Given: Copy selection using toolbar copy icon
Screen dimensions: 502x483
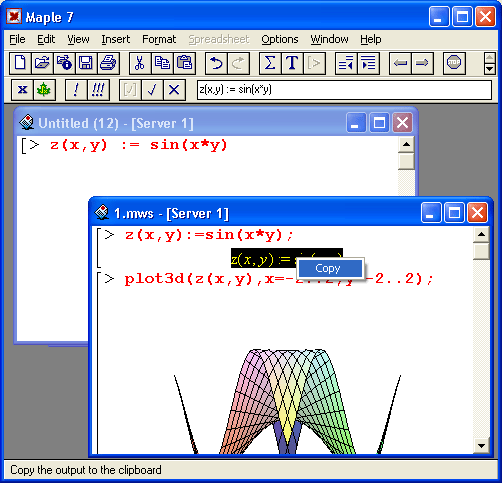Looking at the screenshot, I should coord(162,63).
